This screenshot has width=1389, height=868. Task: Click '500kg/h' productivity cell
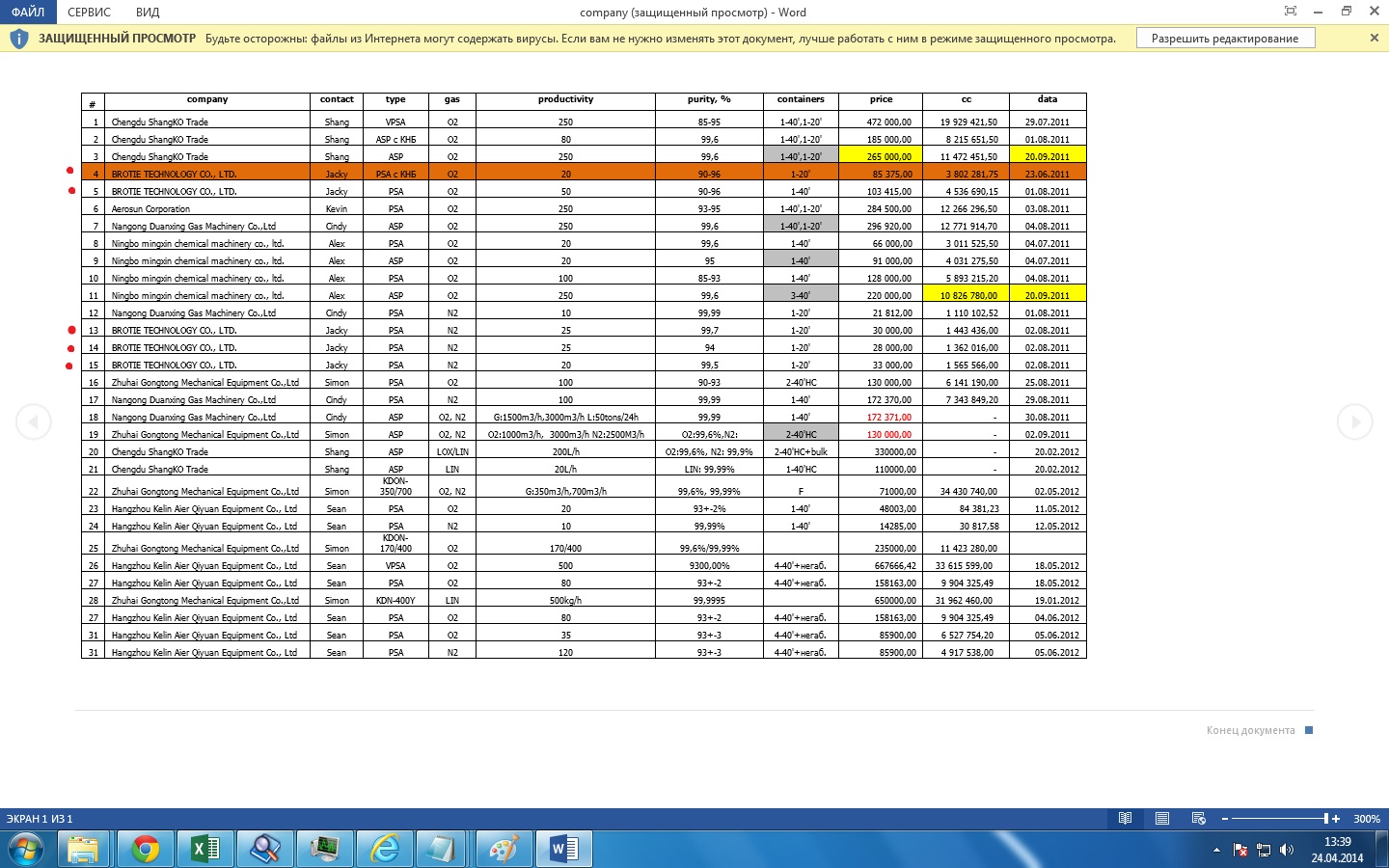click(565, 600)
